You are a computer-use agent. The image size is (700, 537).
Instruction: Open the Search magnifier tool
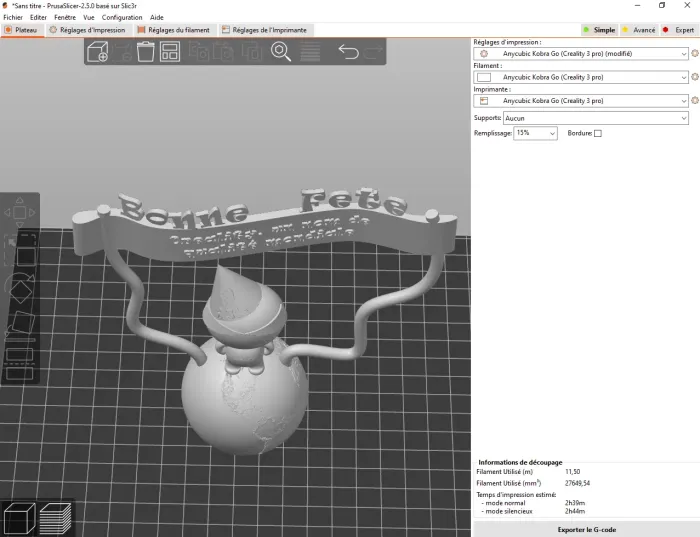pos(281,51)
